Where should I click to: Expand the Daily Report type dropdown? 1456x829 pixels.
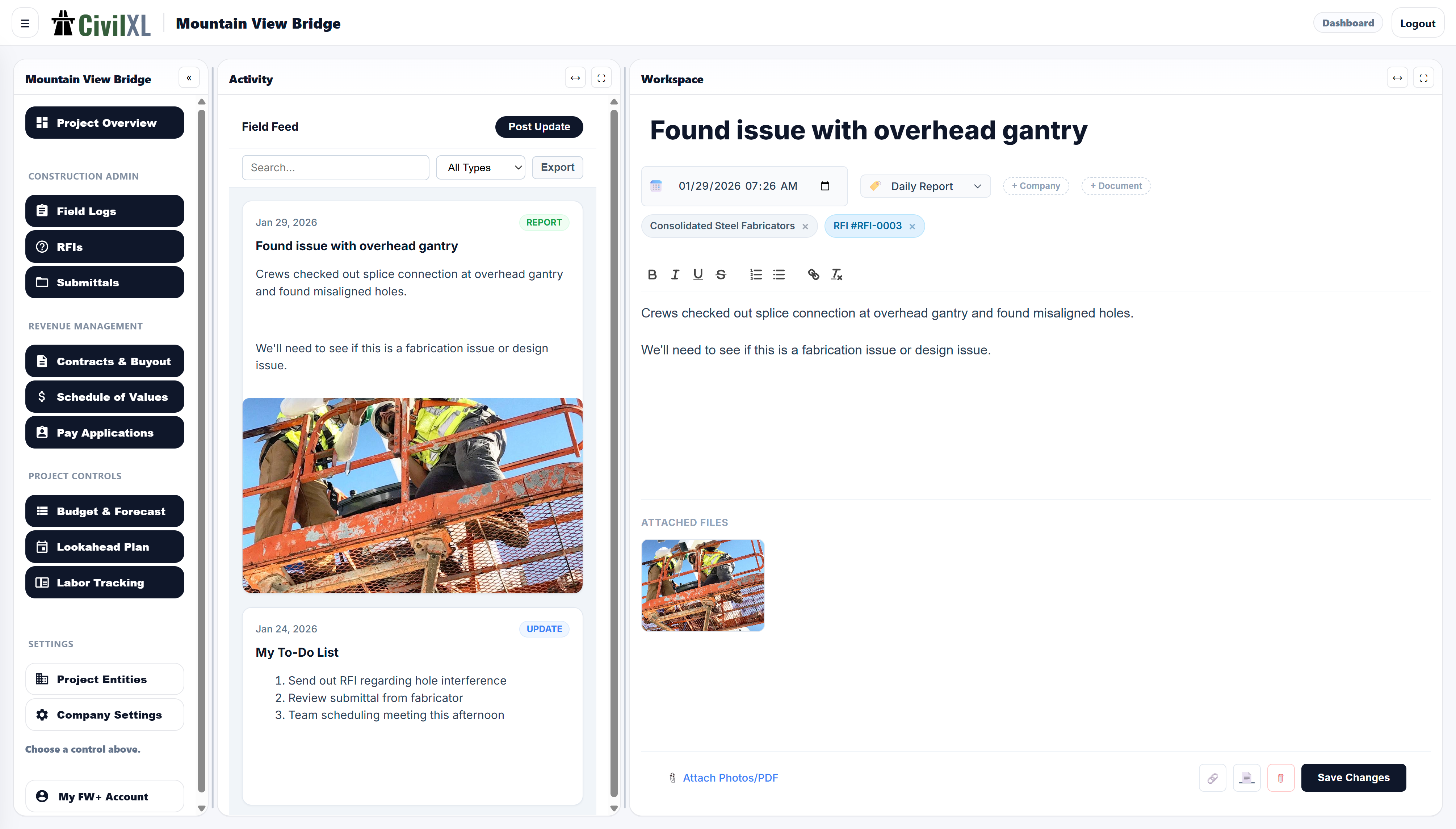point(925,186)
